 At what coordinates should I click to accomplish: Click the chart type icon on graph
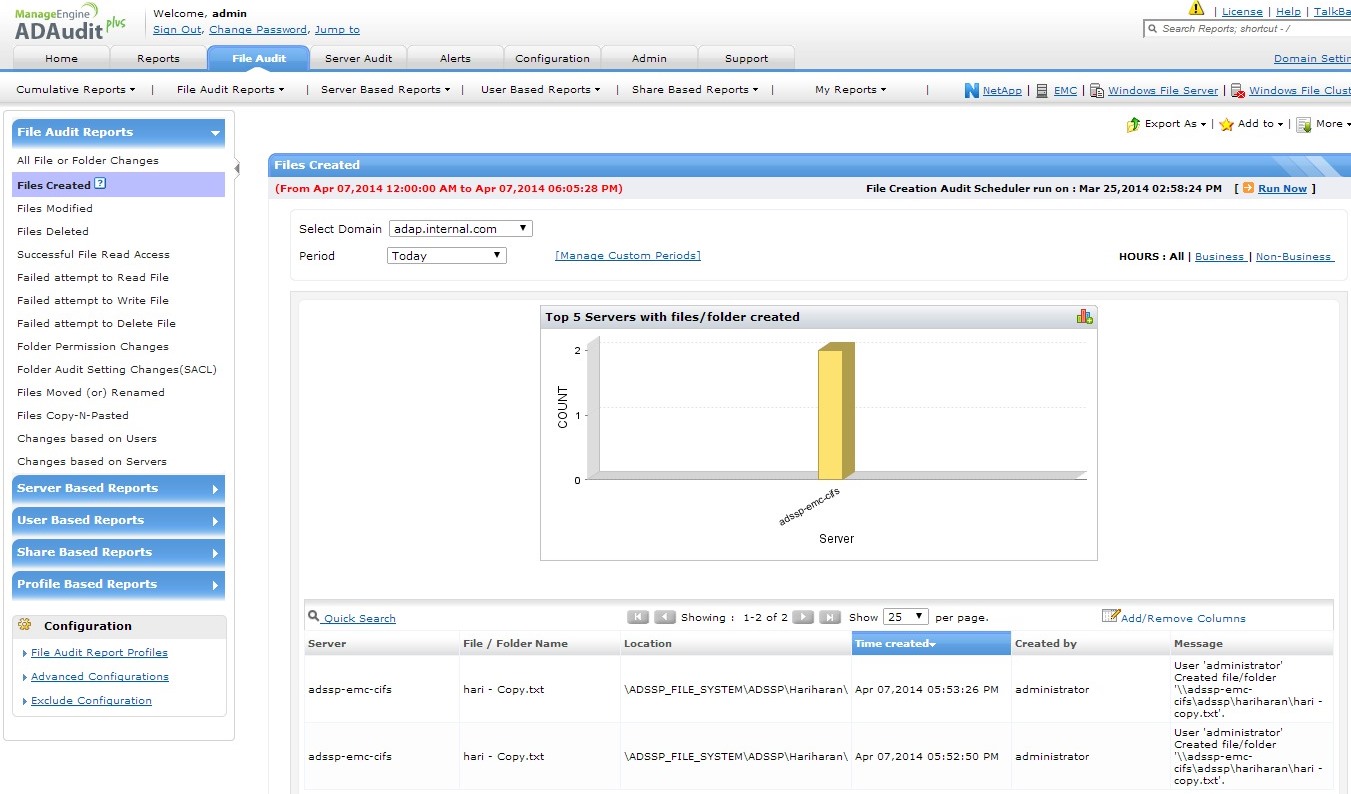pyautogui.click(x=1084, y=317)
